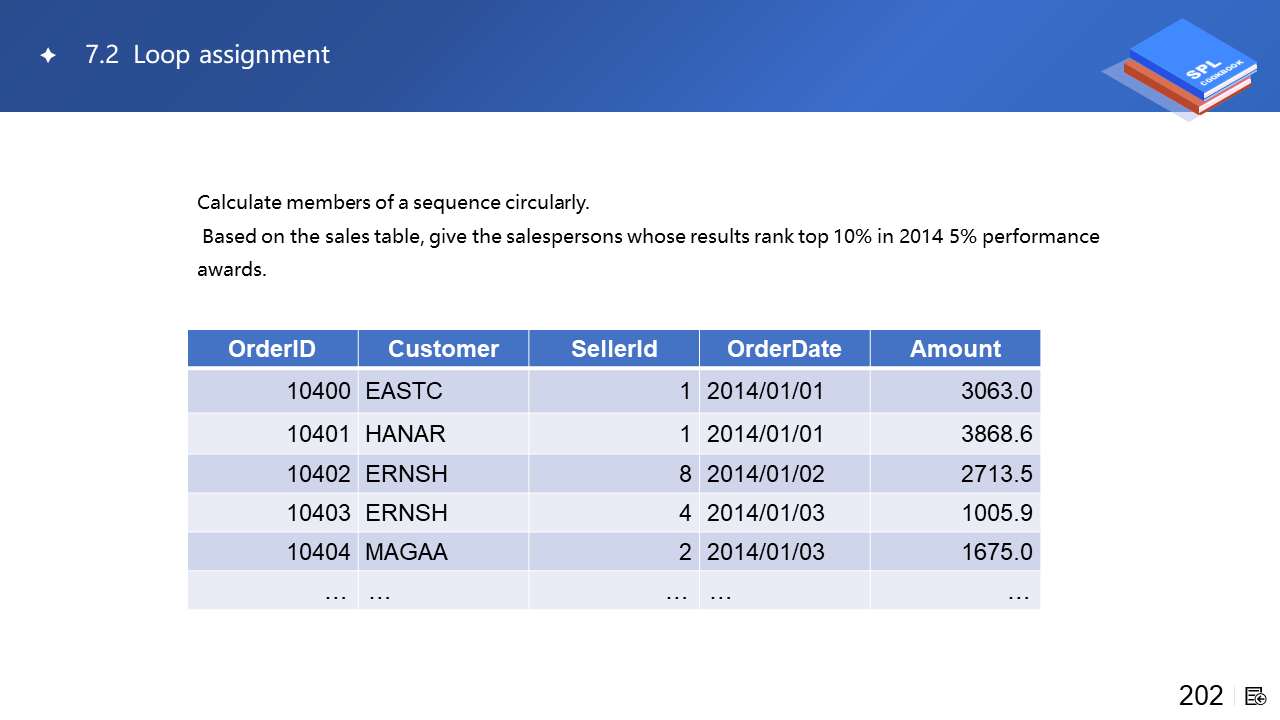The image size is (1280, 720).
Task: Click the amount cell 1675.0
Action: click(996, 552)
